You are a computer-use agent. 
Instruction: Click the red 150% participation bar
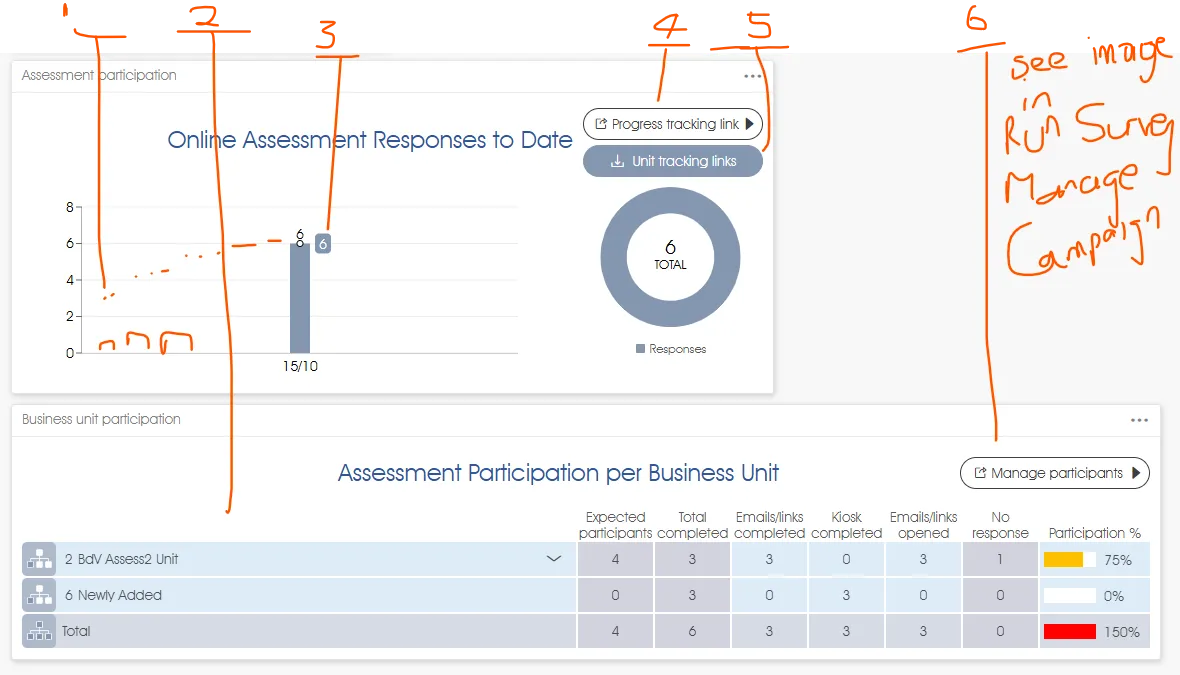click(x=1069, y=632)
